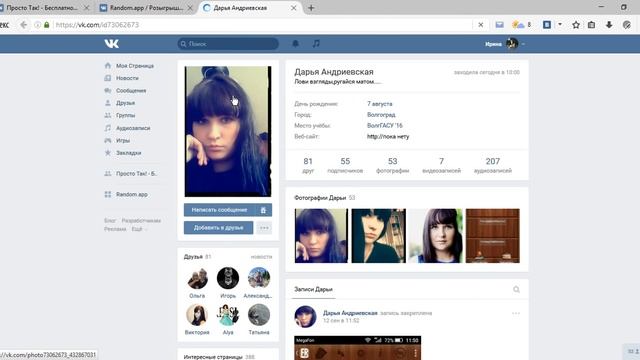Image resolution: width=640 pixels, height=360 pixels.
Task: Open the pinned post author avatar
Action: [305, 316]
